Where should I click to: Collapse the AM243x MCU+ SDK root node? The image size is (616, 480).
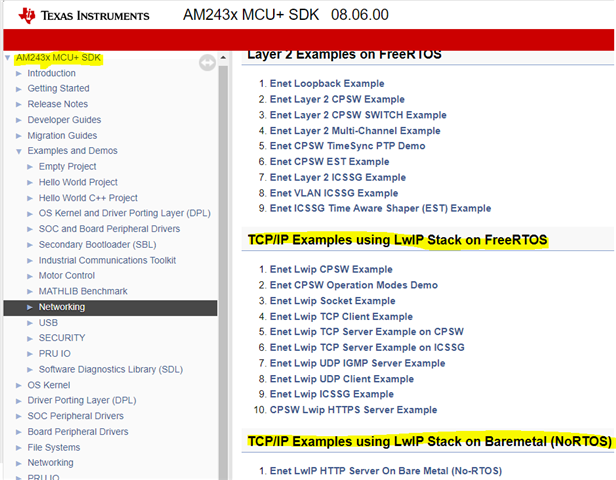7,58
